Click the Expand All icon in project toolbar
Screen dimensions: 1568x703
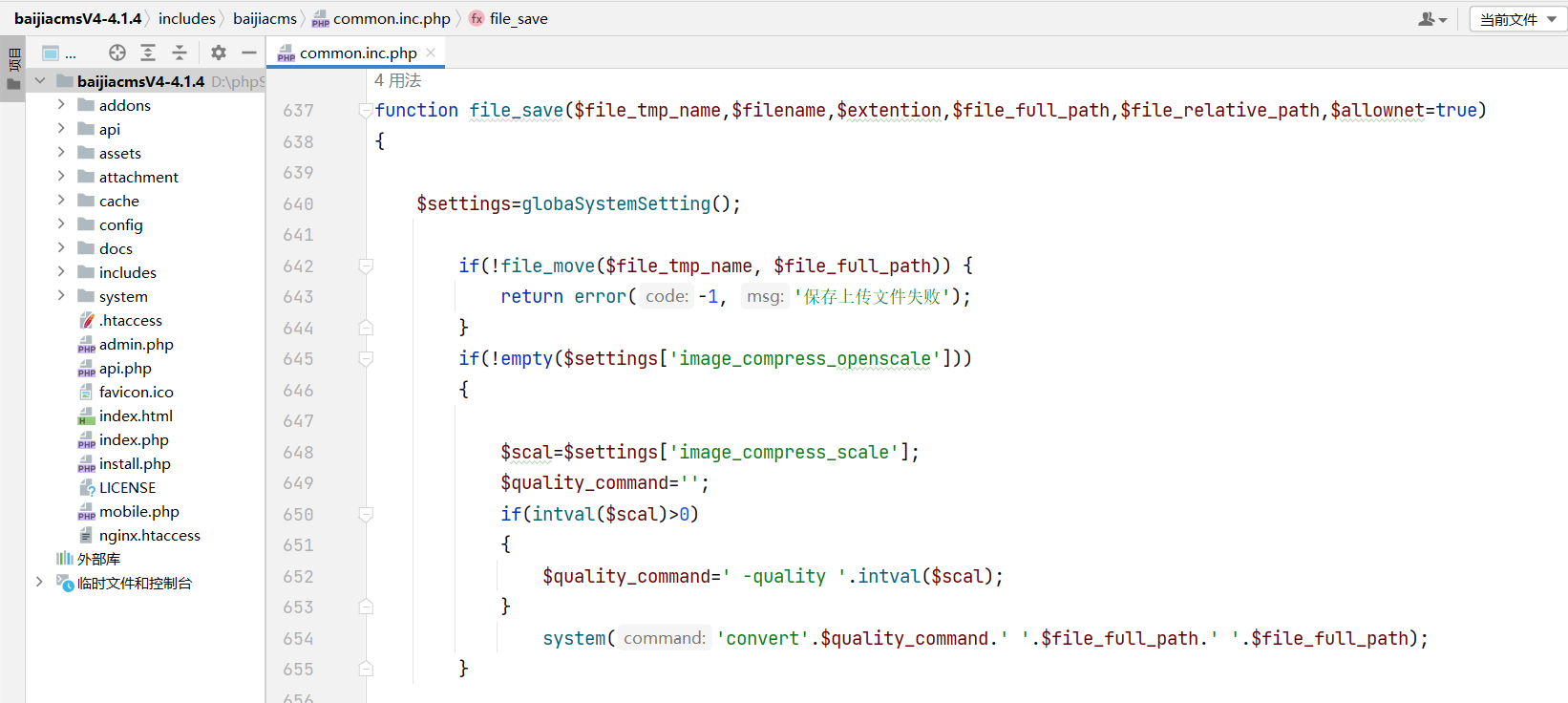148,53
